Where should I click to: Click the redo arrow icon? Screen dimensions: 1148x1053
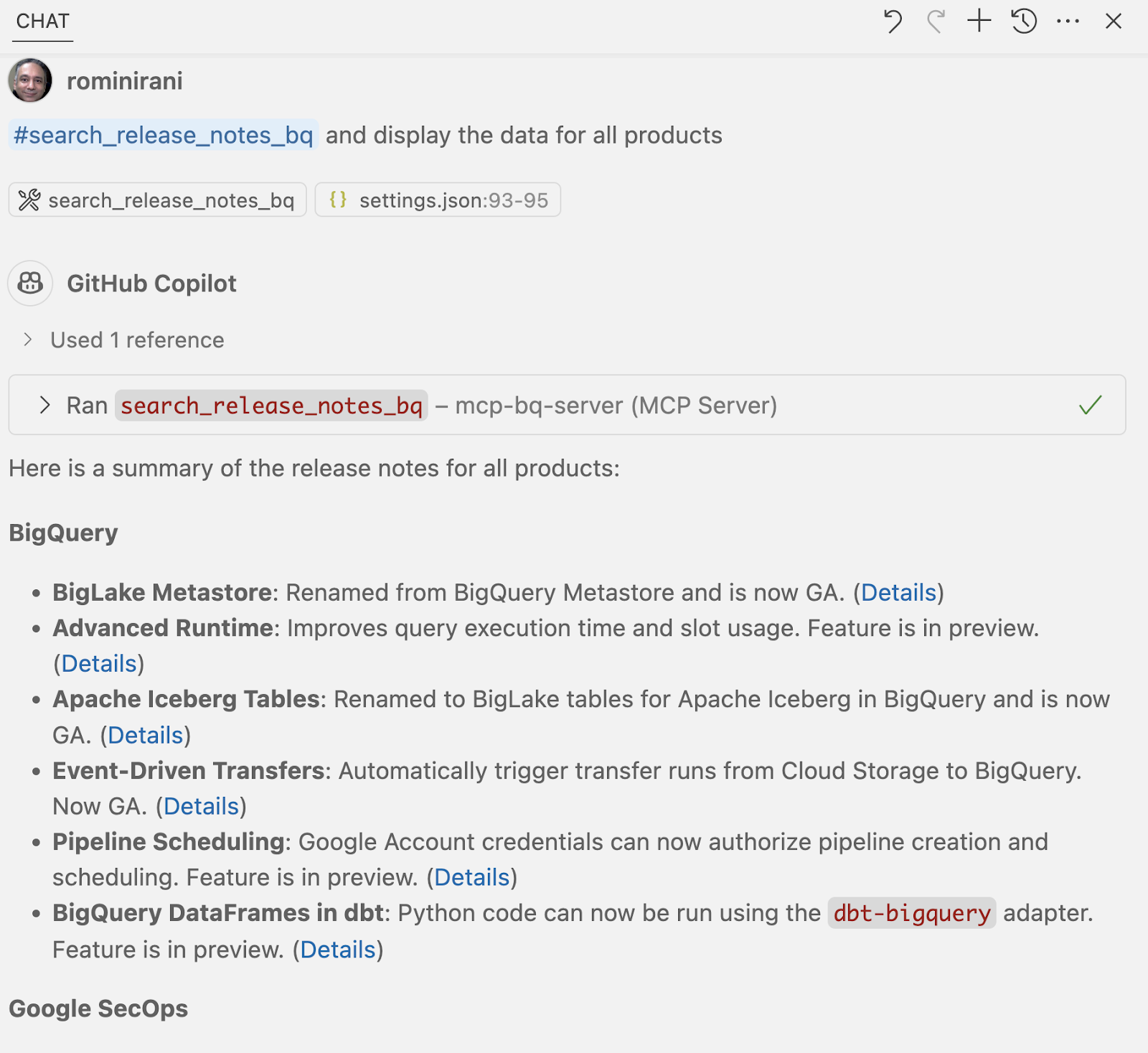click(936, 22)
